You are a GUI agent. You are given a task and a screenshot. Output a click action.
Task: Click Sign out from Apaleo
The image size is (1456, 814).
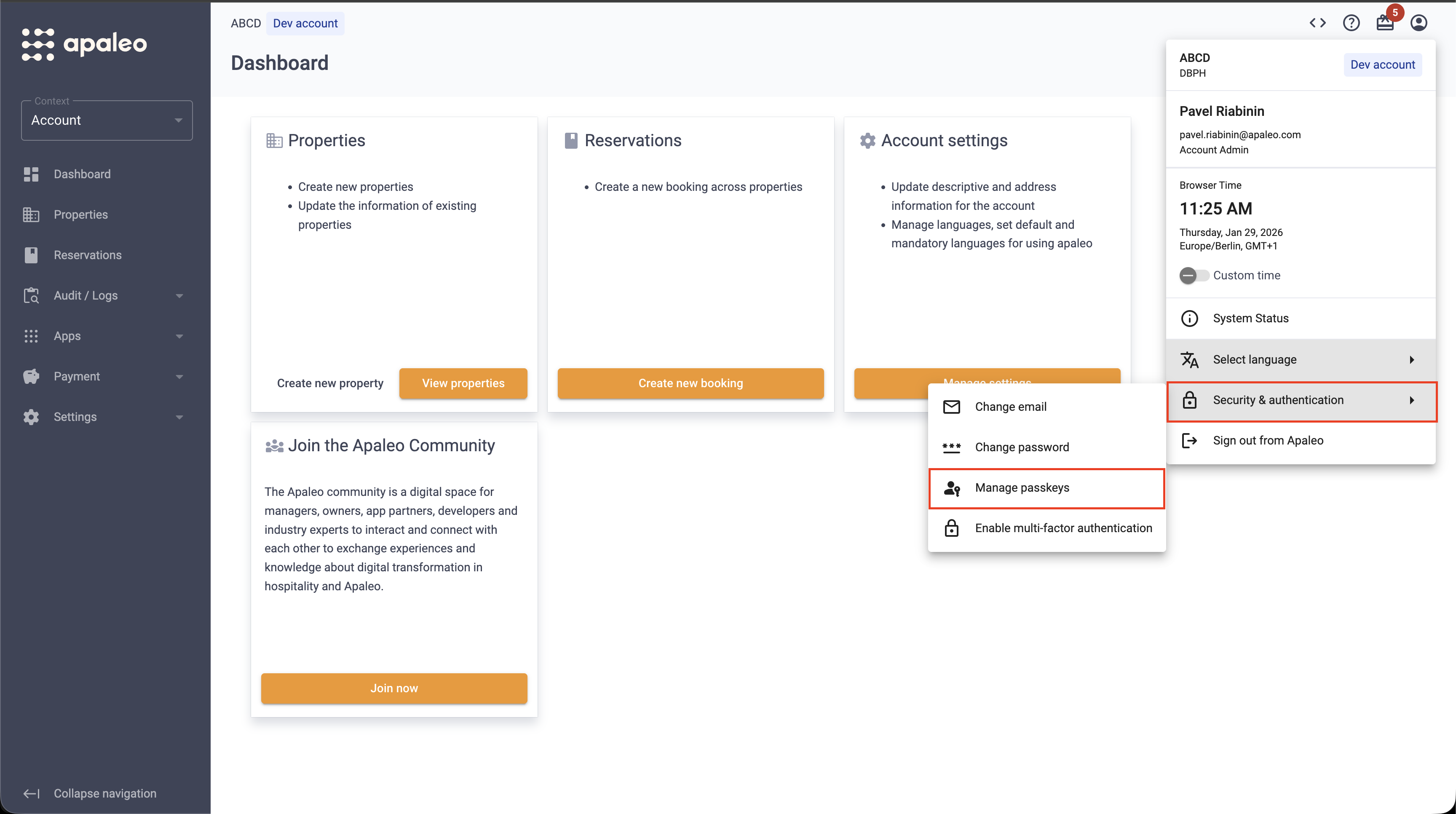coord(1301,440)
